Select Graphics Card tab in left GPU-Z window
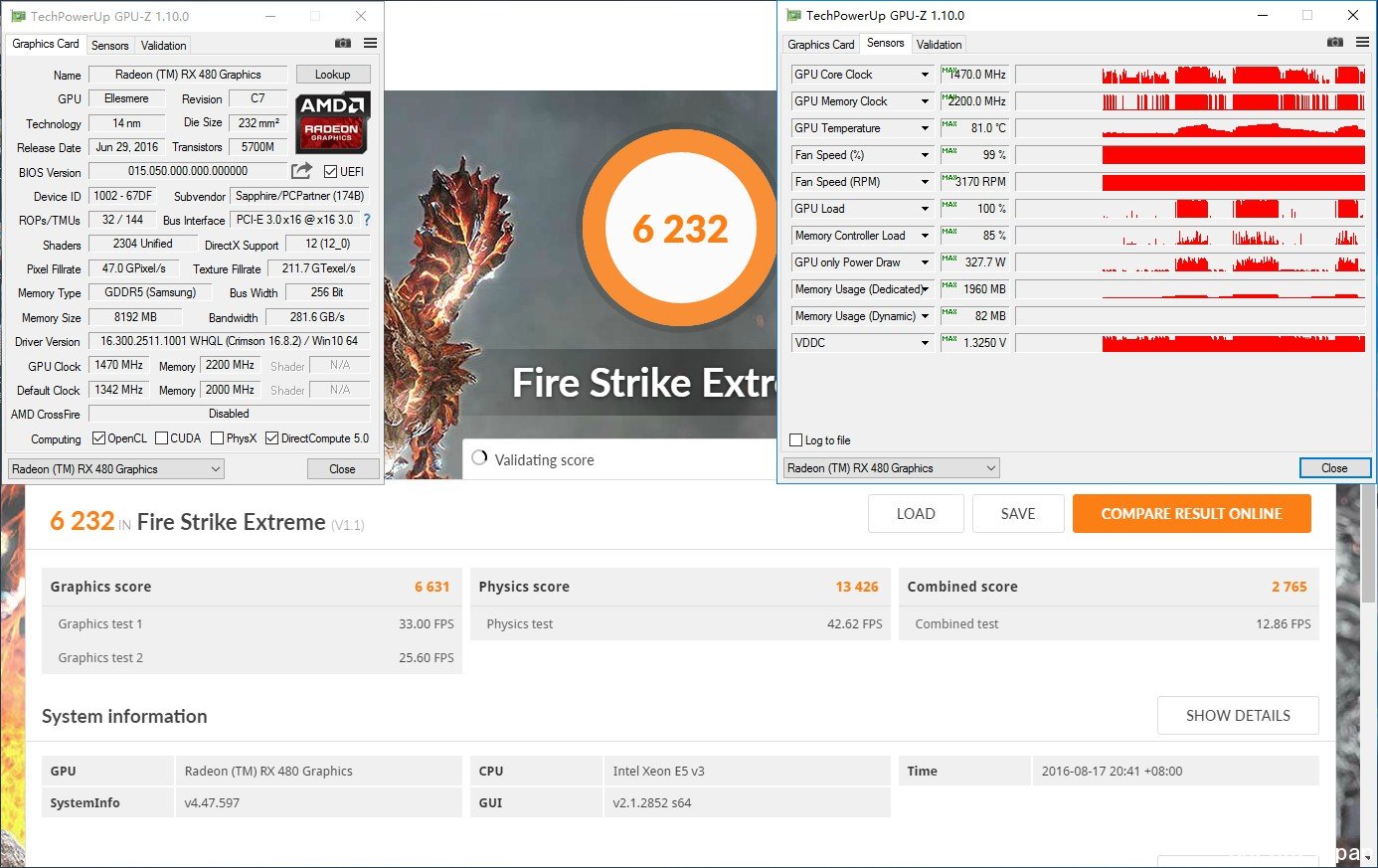The height and width of the screenshot is (868, 1378). click(46, 44)
